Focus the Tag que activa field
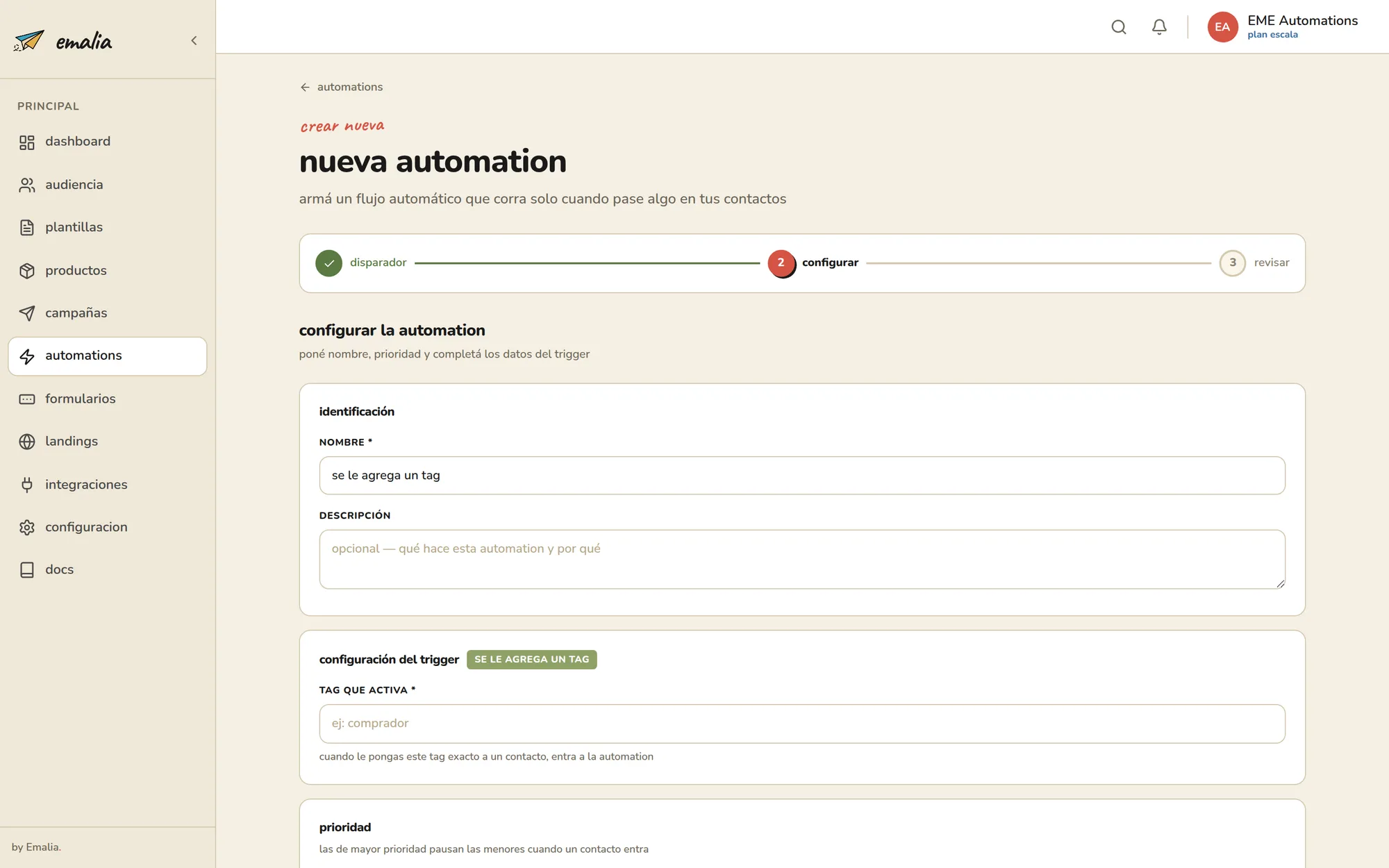1389x868 pixels. point(802,724)
